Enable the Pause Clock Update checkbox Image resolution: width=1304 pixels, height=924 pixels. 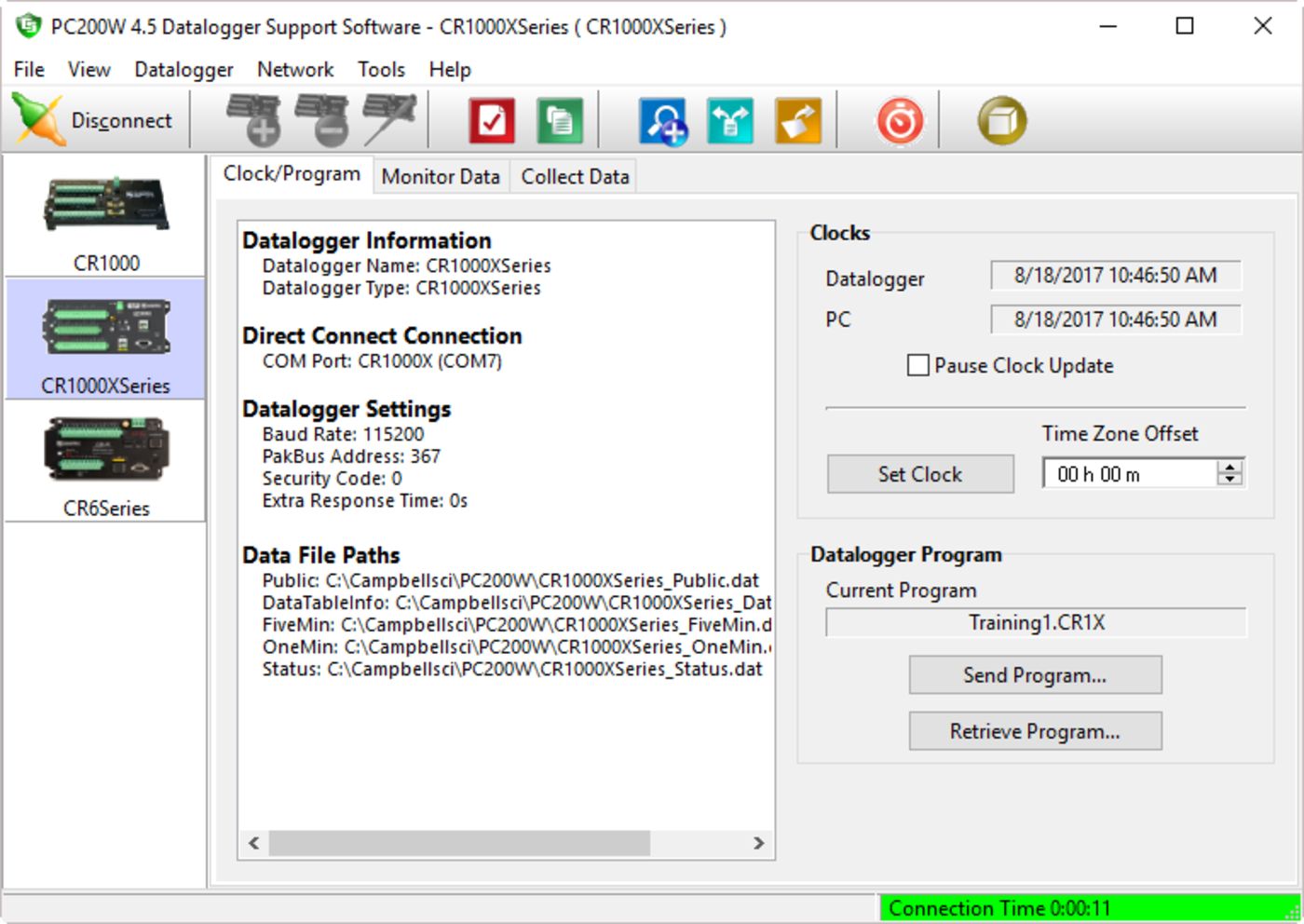(918, 365)
